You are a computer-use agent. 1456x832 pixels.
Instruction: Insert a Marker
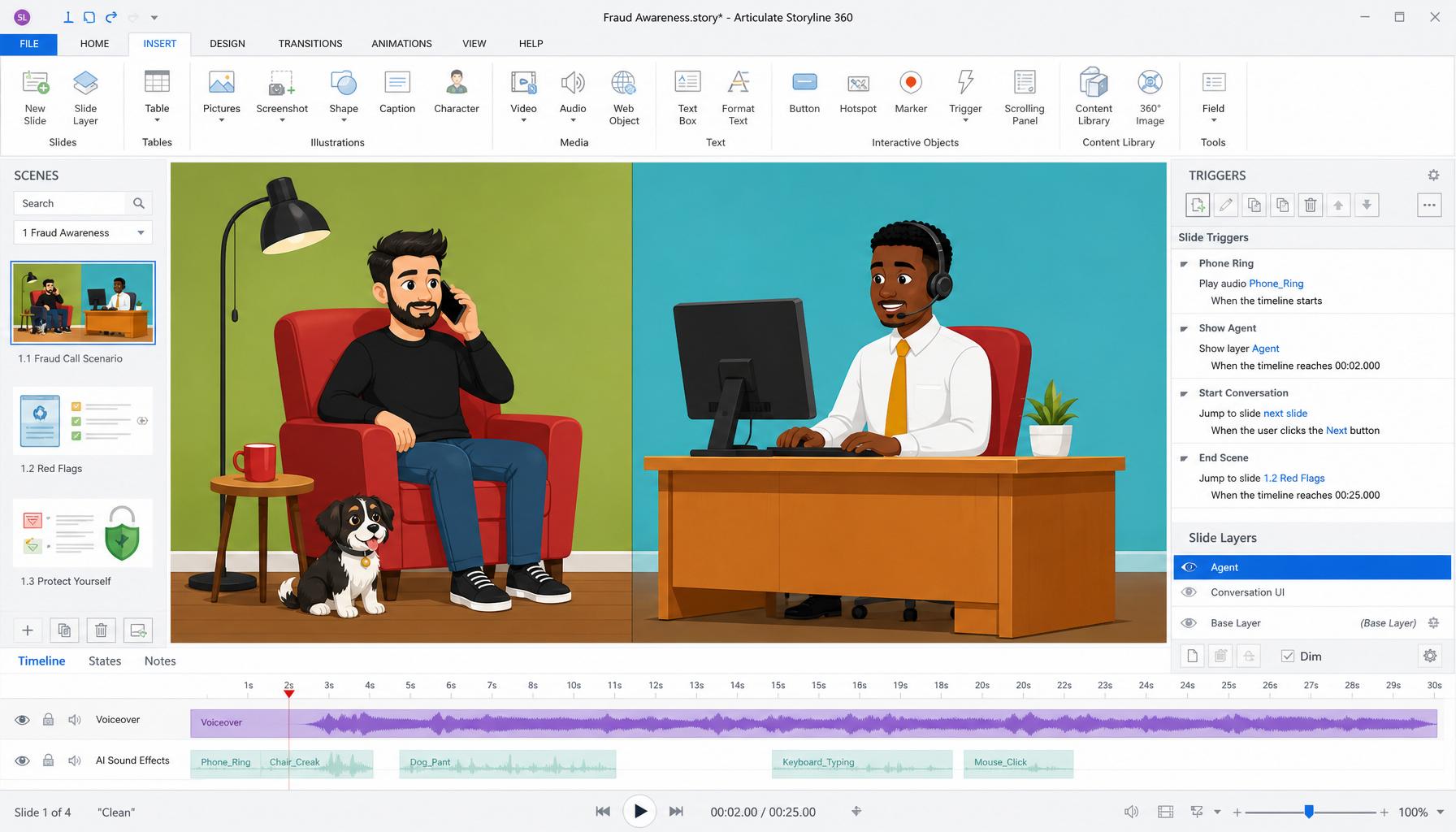pyautogui.click(x=911, y=91)
